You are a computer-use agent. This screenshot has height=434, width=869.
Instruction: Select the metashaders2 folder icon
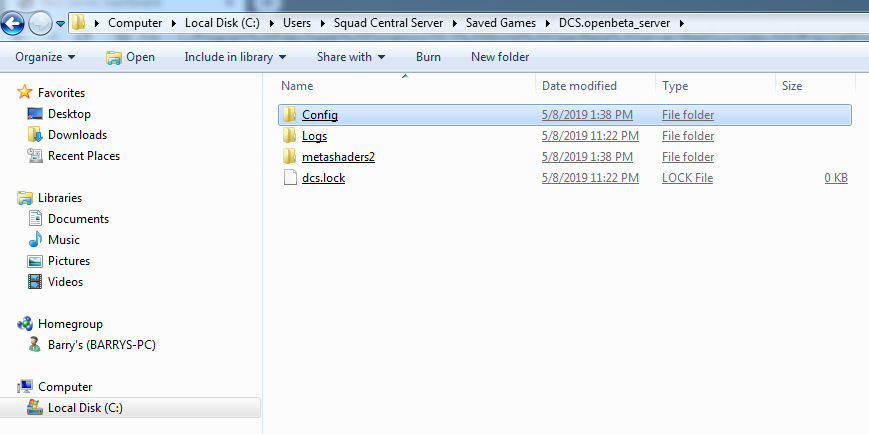click(289, 157)
